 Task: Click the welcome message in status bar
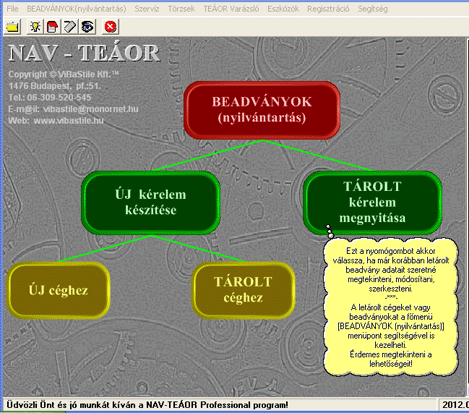(147, 405)
